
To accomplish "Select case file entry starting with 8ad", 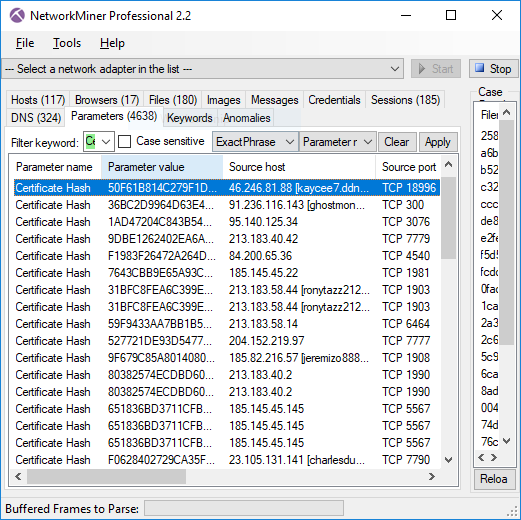I will [489, 390].
